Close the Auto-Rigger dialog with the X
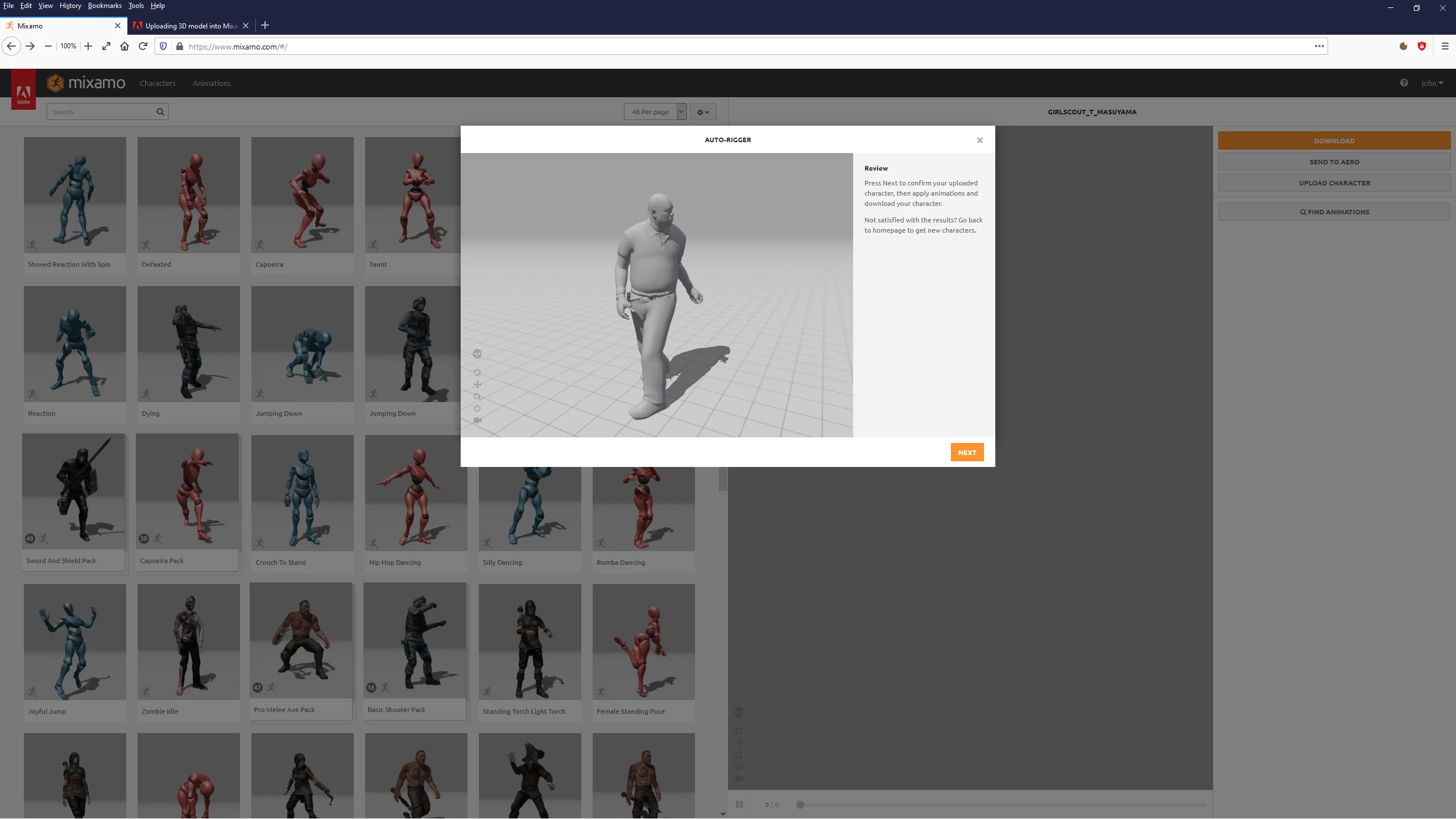This screenshot has height=819, width=1456. 979,140
